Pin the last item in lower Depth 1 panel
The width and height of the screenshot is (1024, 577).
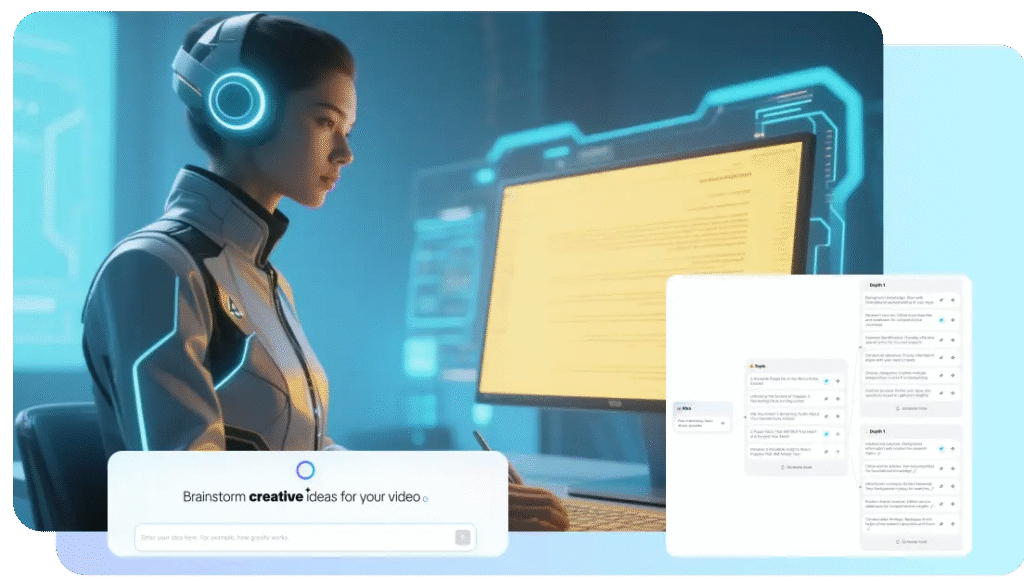[x=941, y=522]
